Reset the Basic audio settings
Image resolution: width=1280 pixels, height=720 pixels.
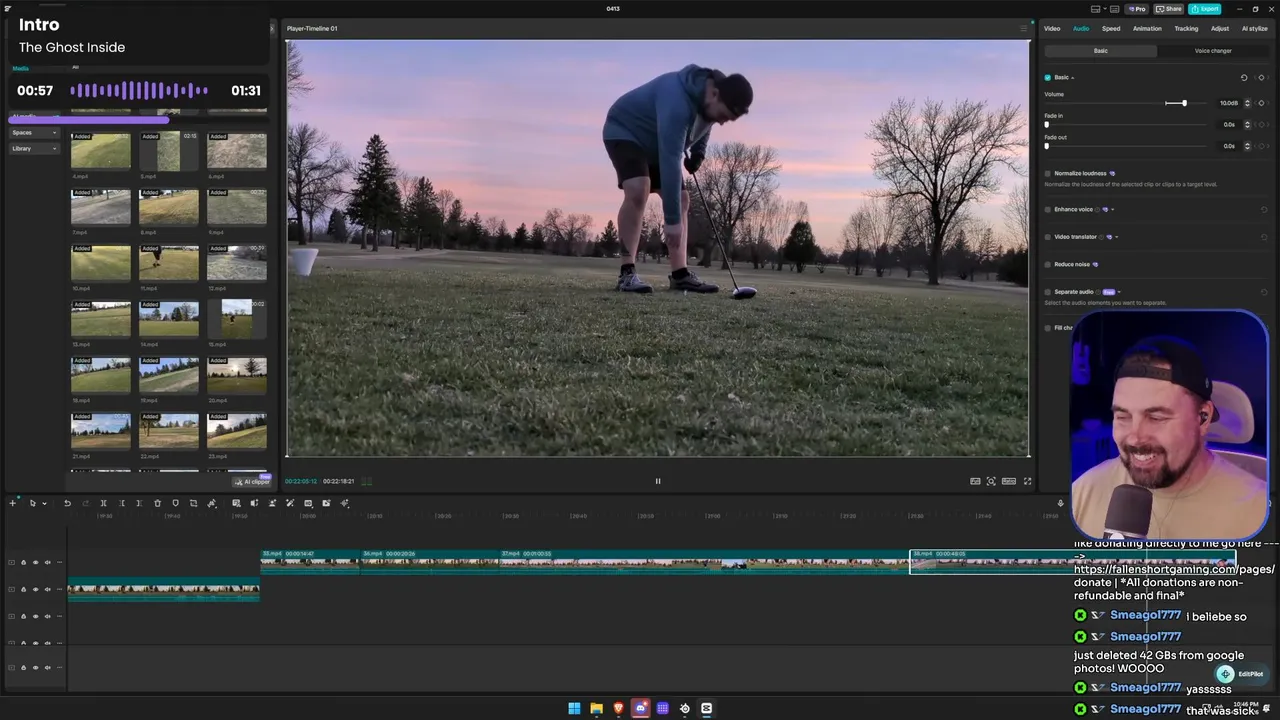pos(1244,77)
